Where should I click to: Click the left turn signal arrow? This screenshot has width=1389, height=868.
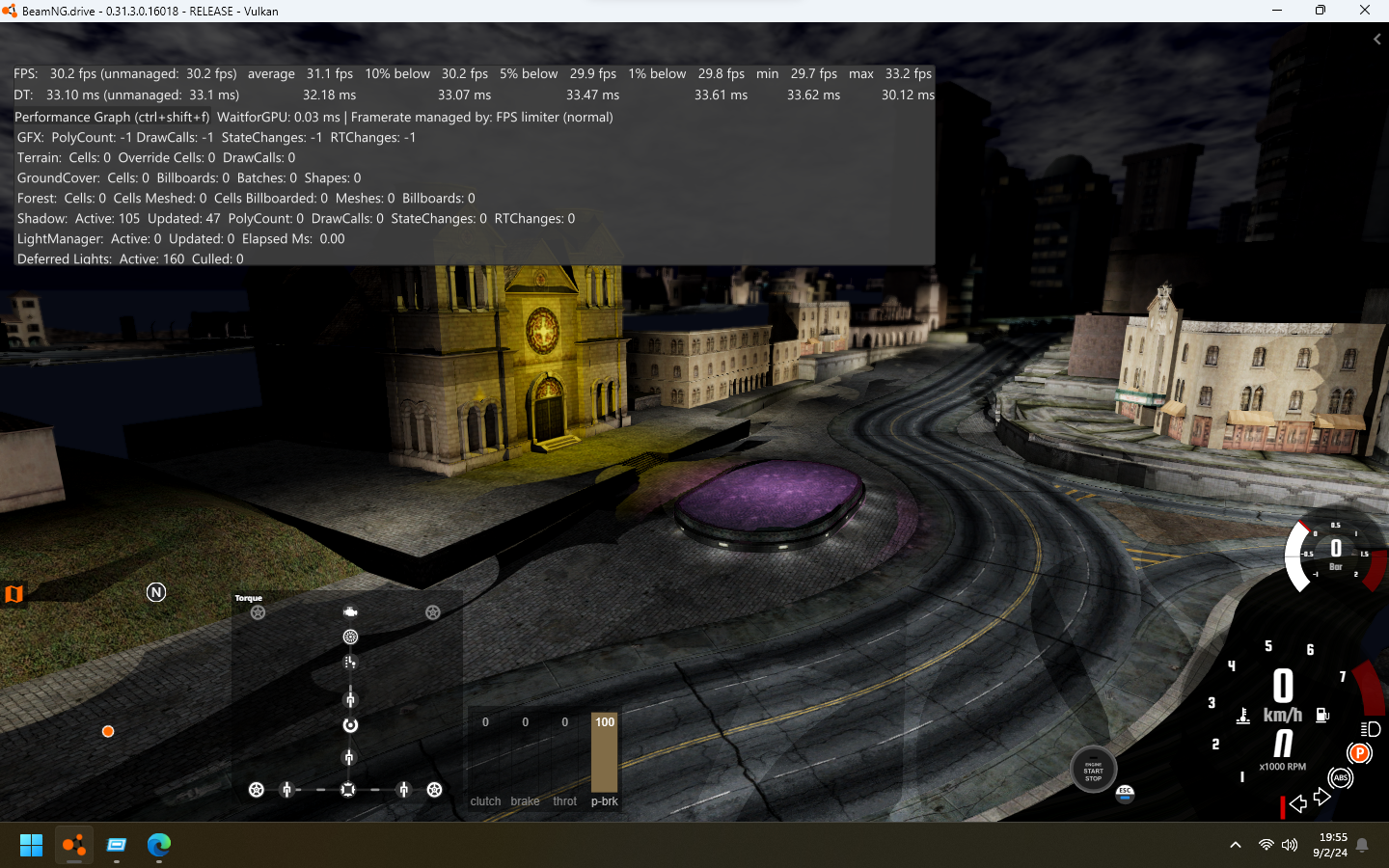[1298, 803]
